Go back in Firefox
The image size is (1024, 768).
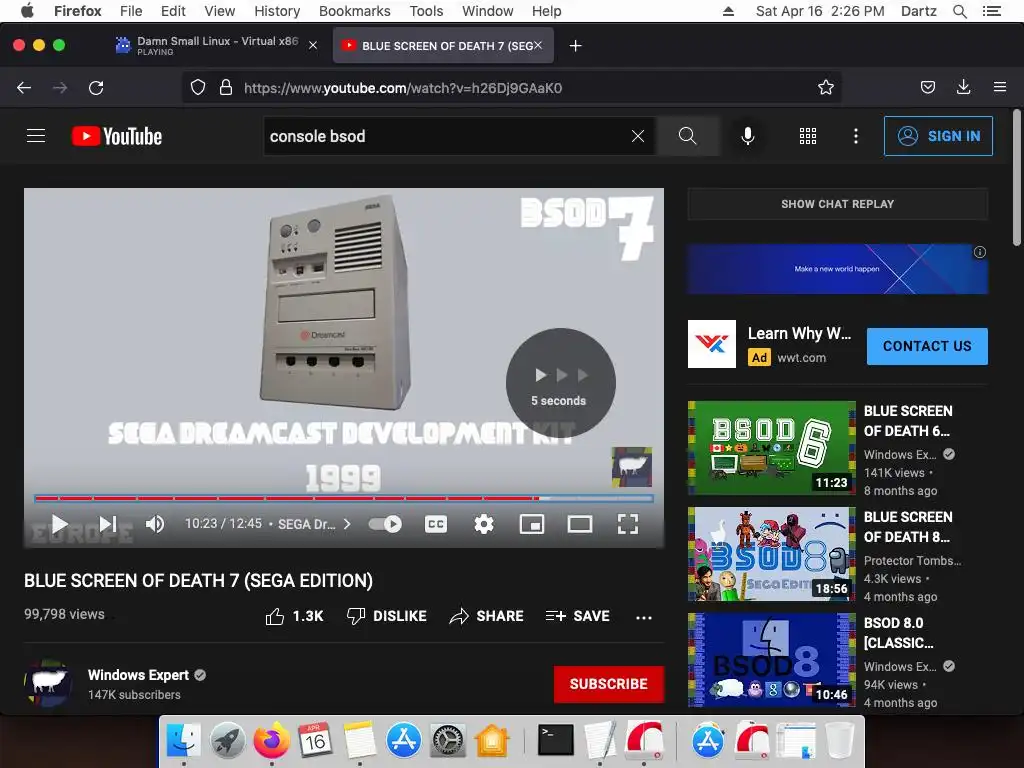(24, 88)
